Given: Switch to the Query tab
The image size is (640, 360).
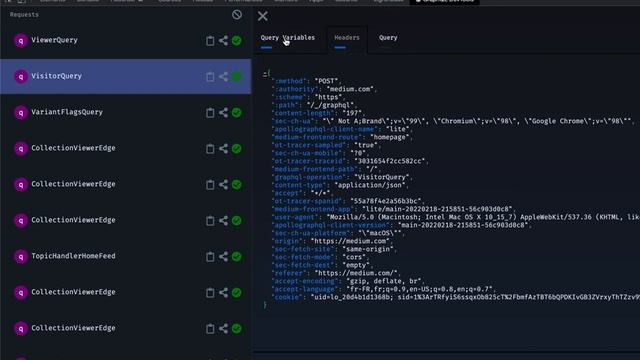Looking at the screenshot, I should point(388,38).
